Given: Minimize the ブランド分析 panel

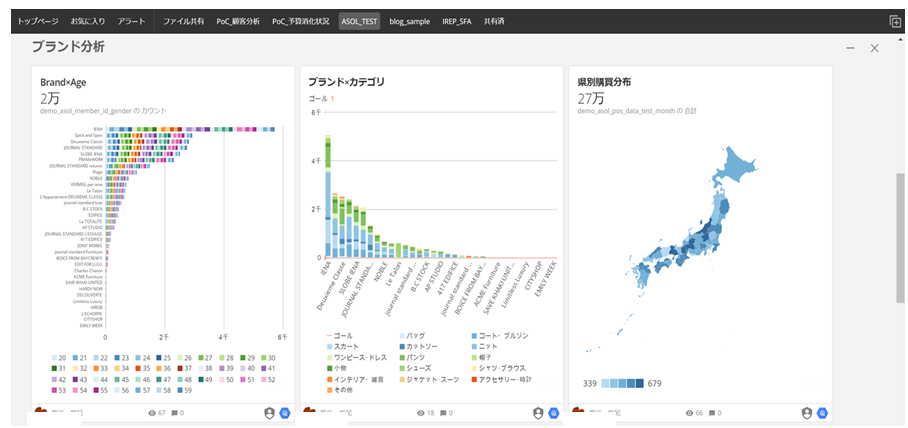Looking at the screenshot, I should [x=850, y=48].
